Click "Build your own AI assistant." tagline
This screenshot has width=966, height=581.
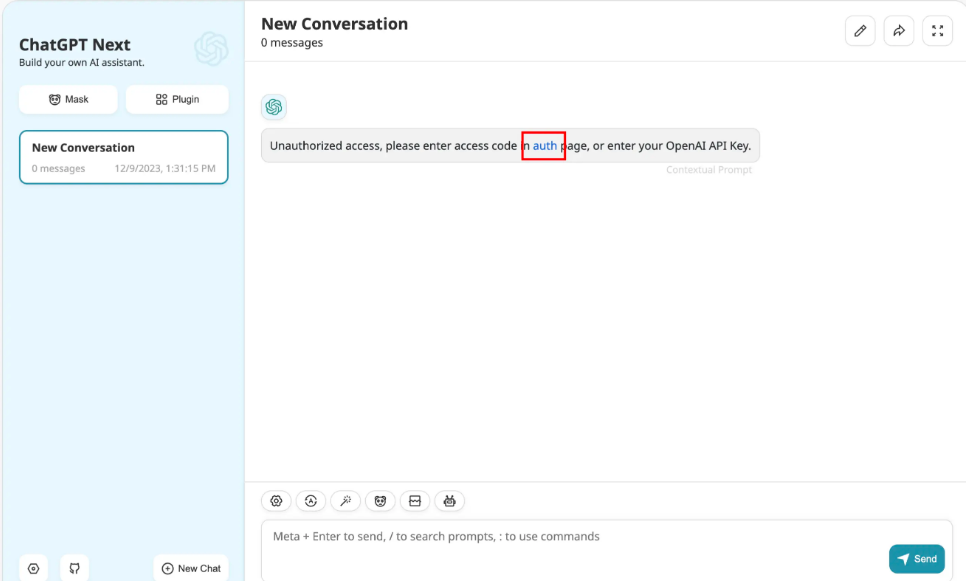82,62
